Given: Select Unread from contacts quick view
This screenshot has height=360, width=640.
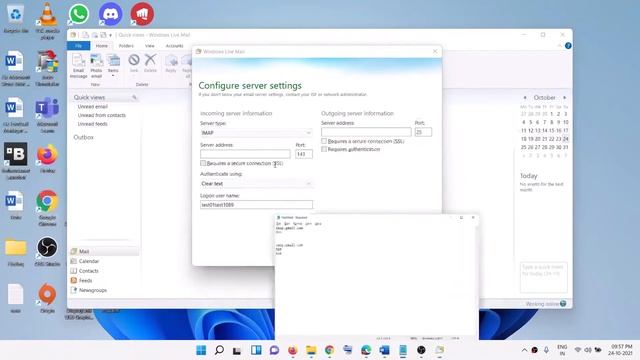Looking at the screenshot, I should 102,115.
